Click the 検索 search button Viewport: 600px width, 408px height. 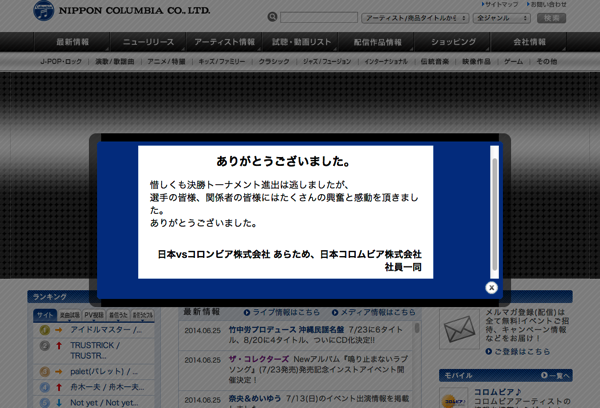pyautogui.click(x=551, y=18)
